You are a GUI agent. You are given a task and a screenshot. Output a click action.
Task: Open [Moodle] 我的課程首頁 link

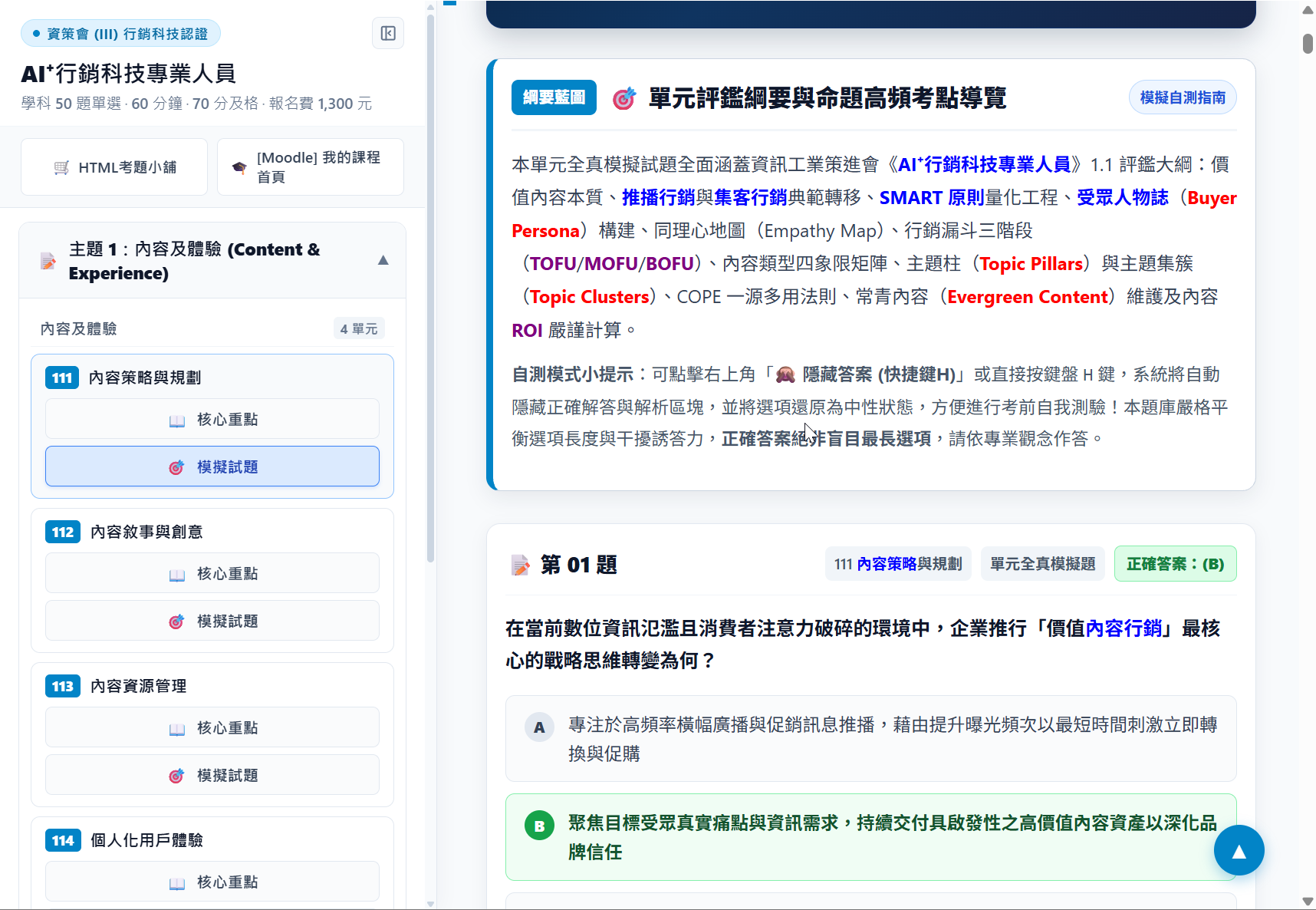point(311,167)
